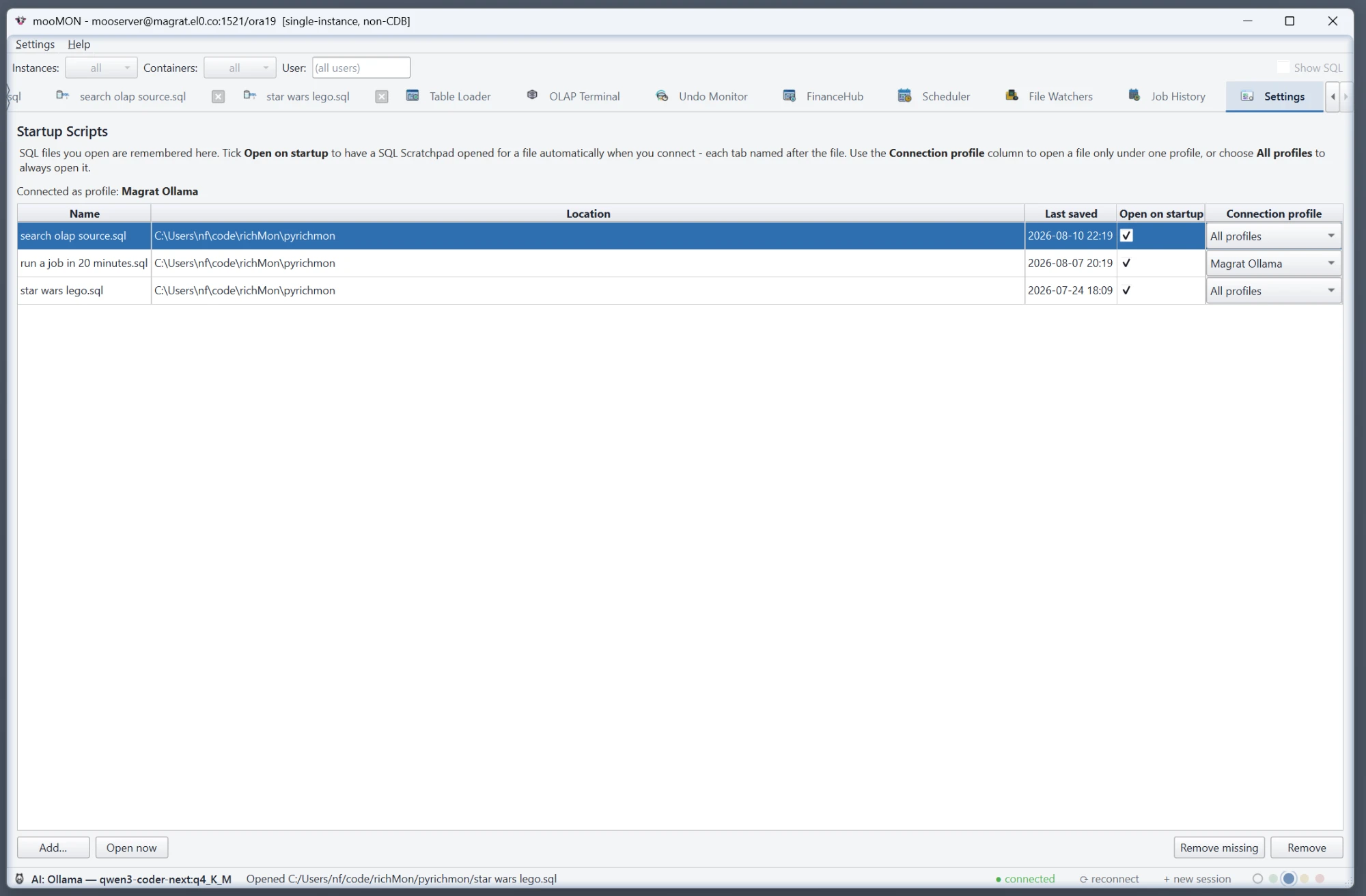Viewport: 1366px width, 896px height.
Task: Click the search olap source.sql tab icon
Action: pos(62,95)
